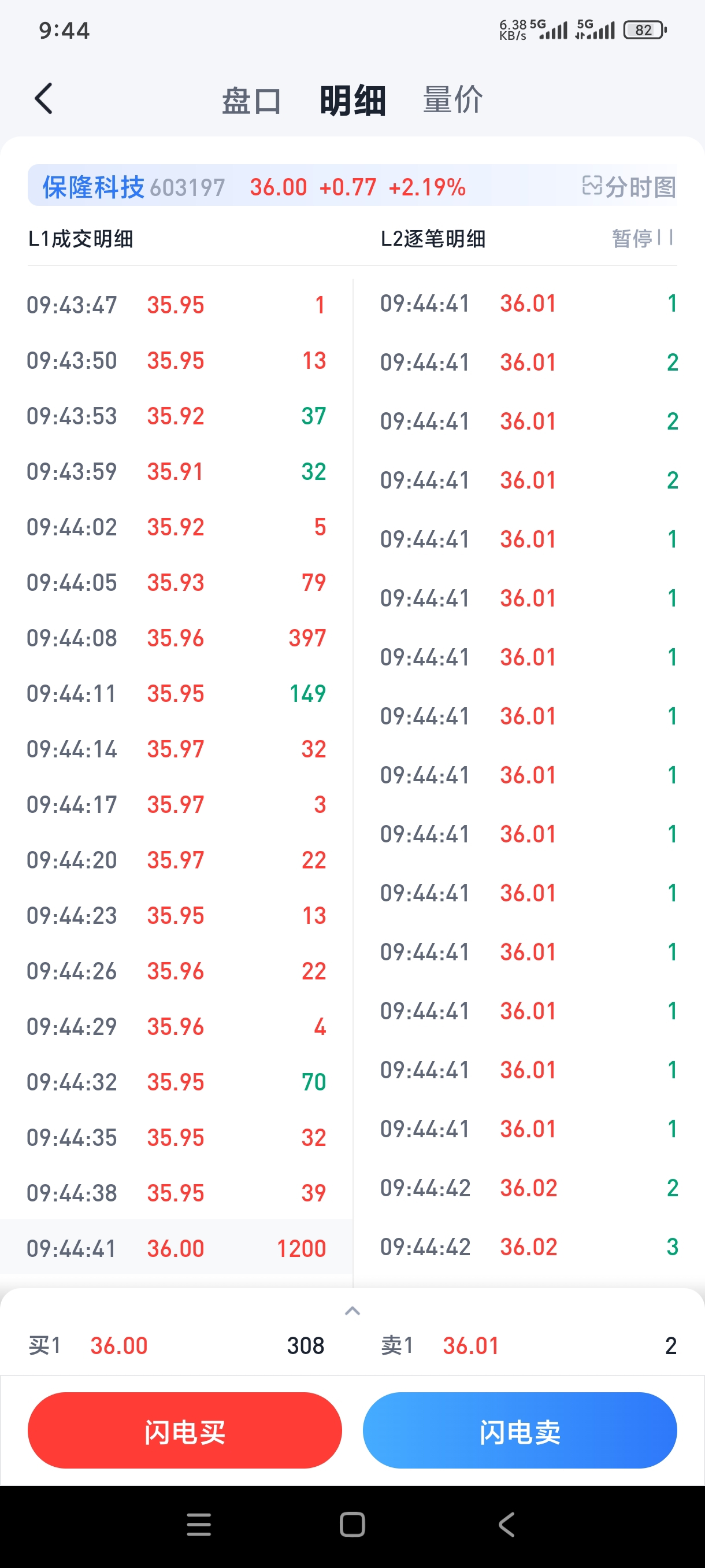
Task: Tap the back arrow at top left
Action: 43,99
